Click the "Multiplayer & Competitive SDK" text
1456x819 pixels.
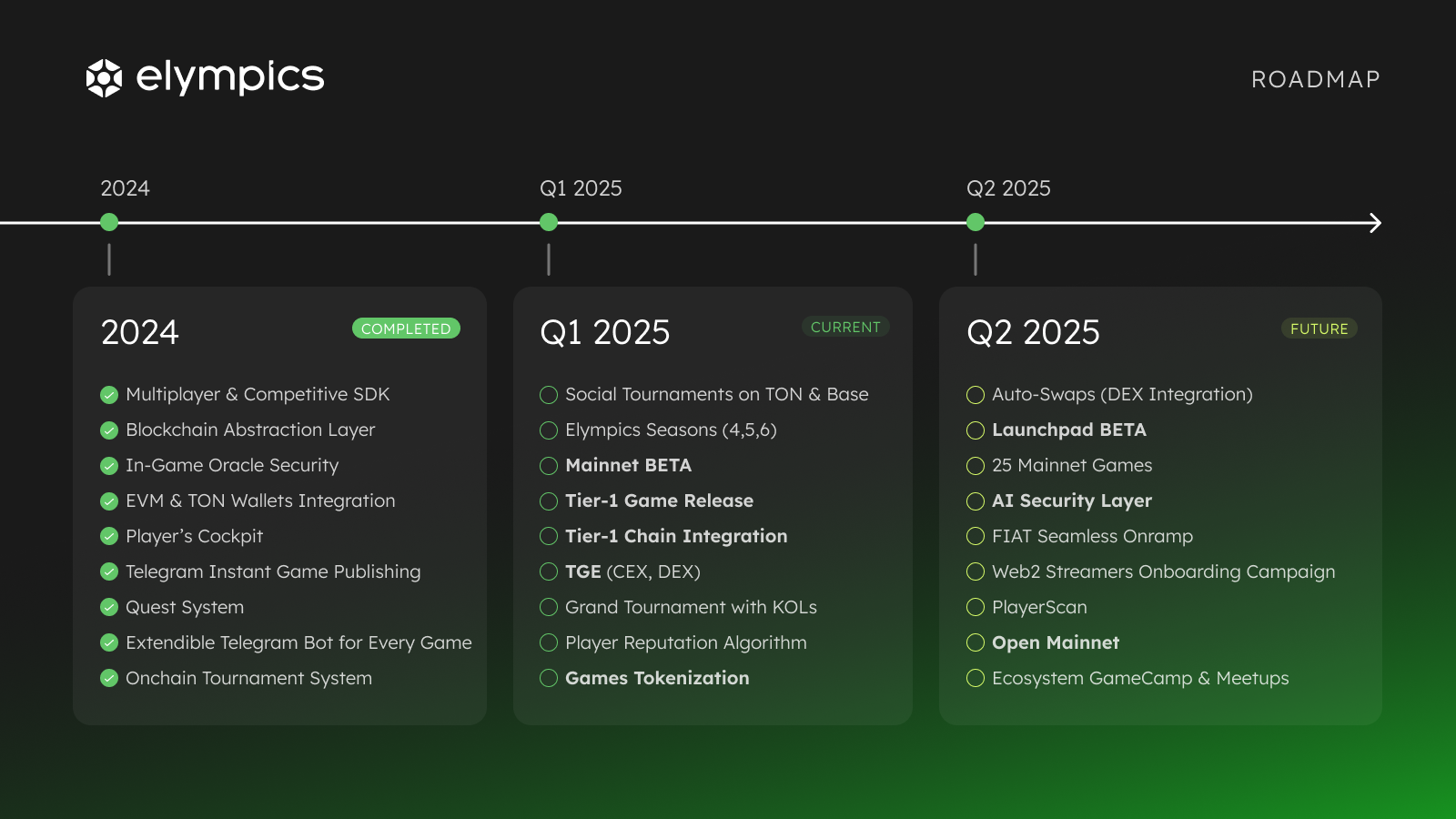click(258, 395)
